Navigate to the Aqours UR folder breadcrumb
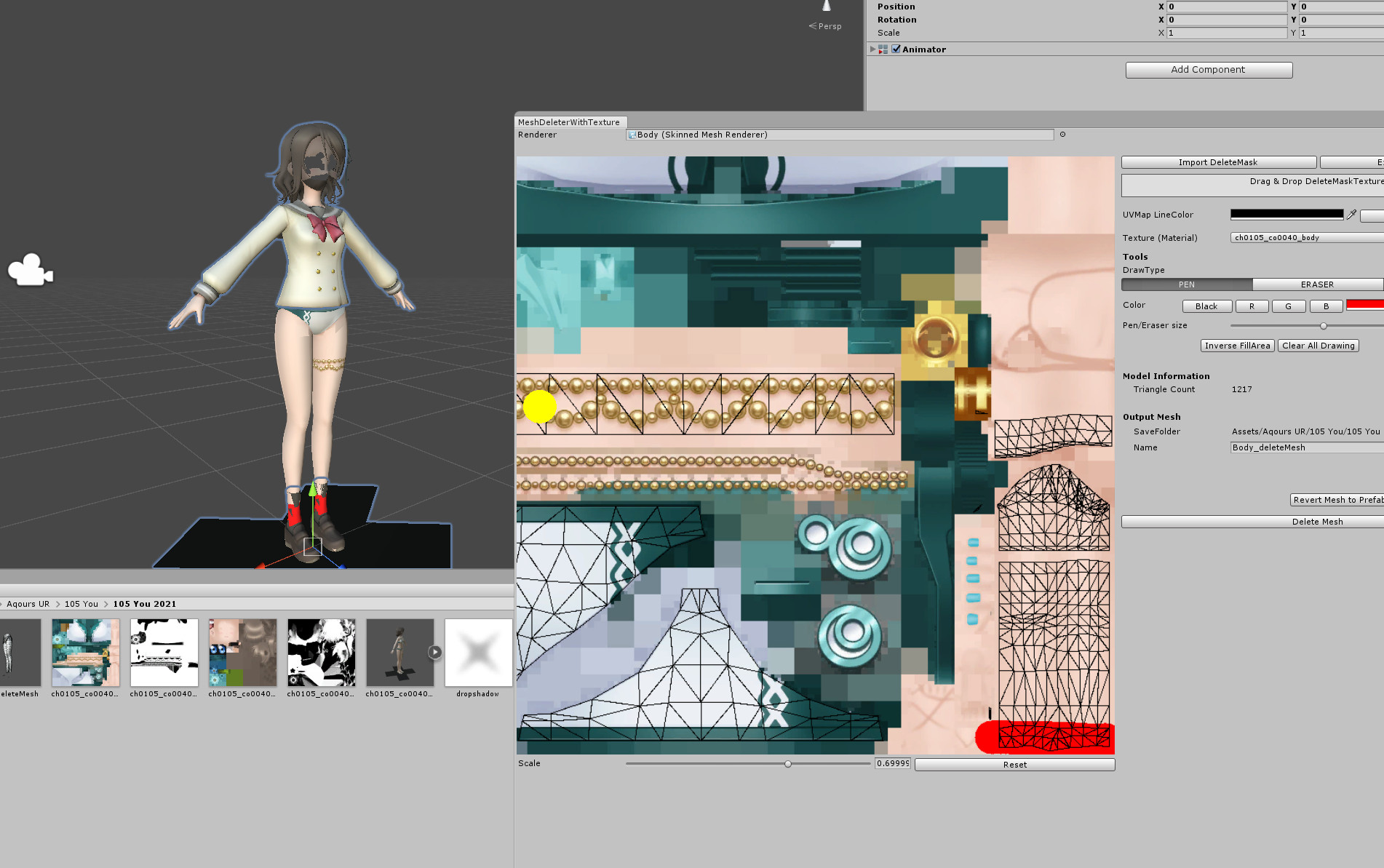The image size is (1384, 868). click(x=28, y=604)
